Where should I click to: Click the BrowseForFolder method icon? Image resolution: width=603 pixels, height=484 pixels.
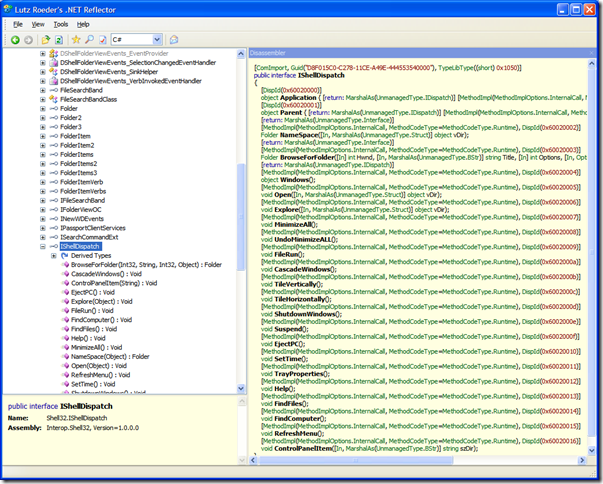[x=66, y=264]
